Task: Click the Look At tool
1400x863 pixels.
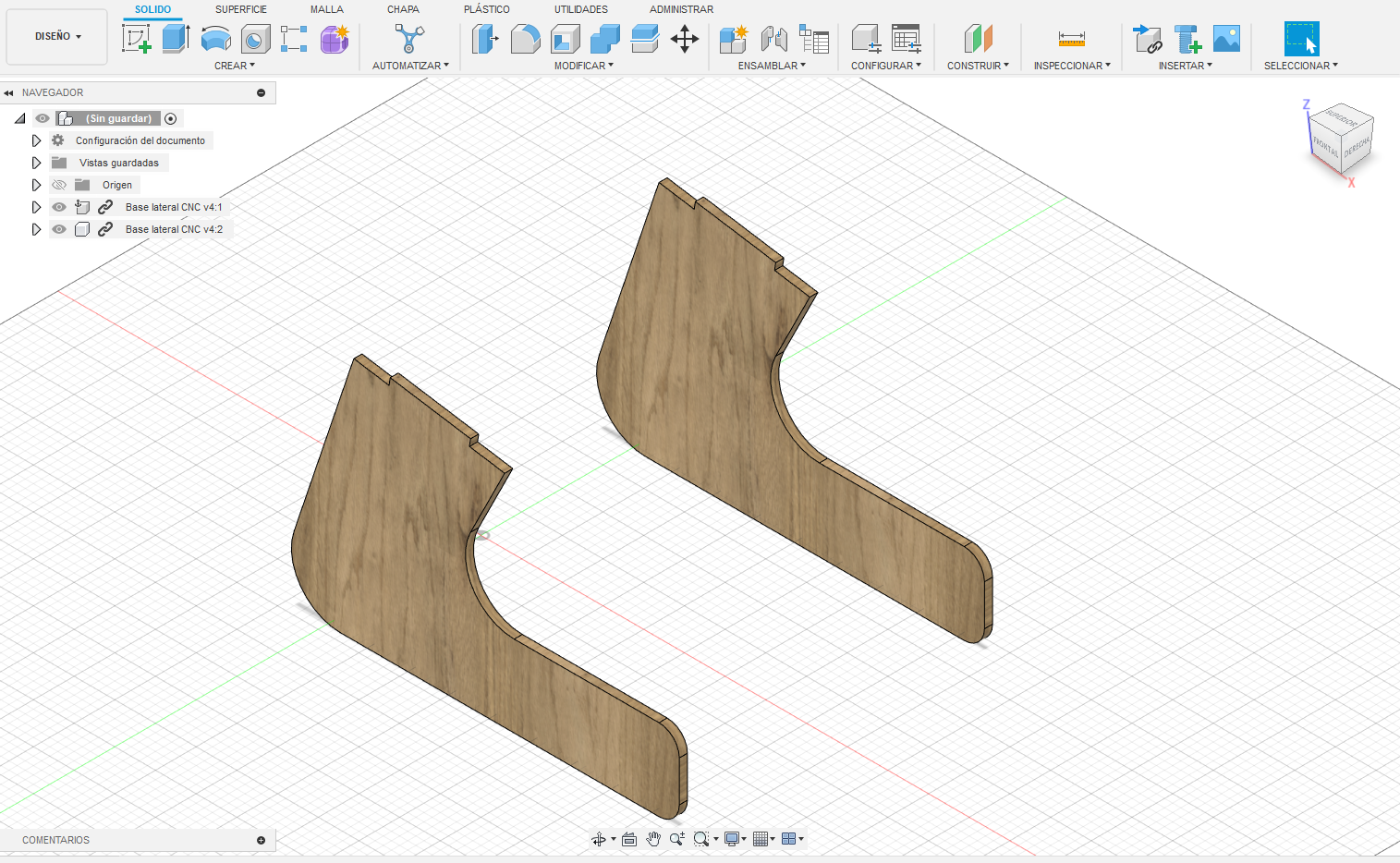Action: click(629, 839)
